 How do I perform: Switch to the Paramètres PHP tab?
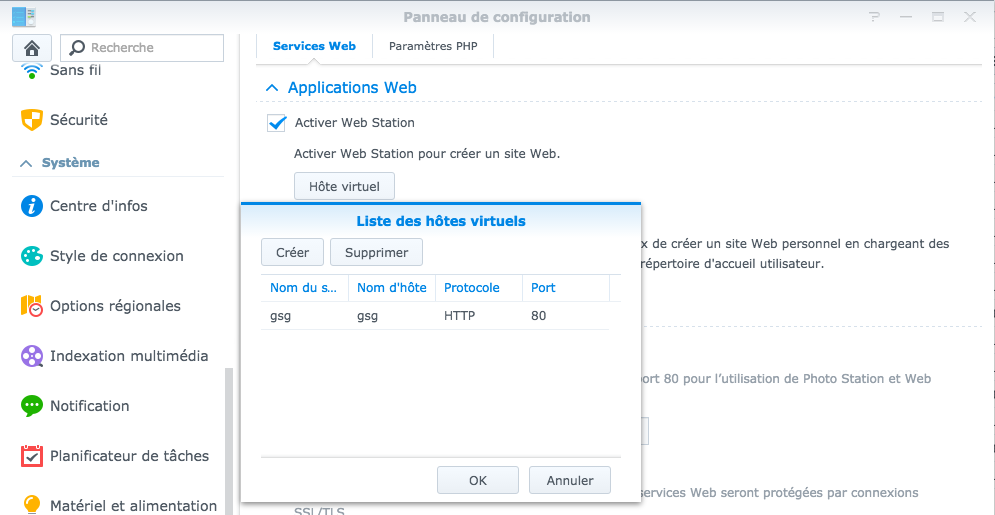click(x=433, y=46)
